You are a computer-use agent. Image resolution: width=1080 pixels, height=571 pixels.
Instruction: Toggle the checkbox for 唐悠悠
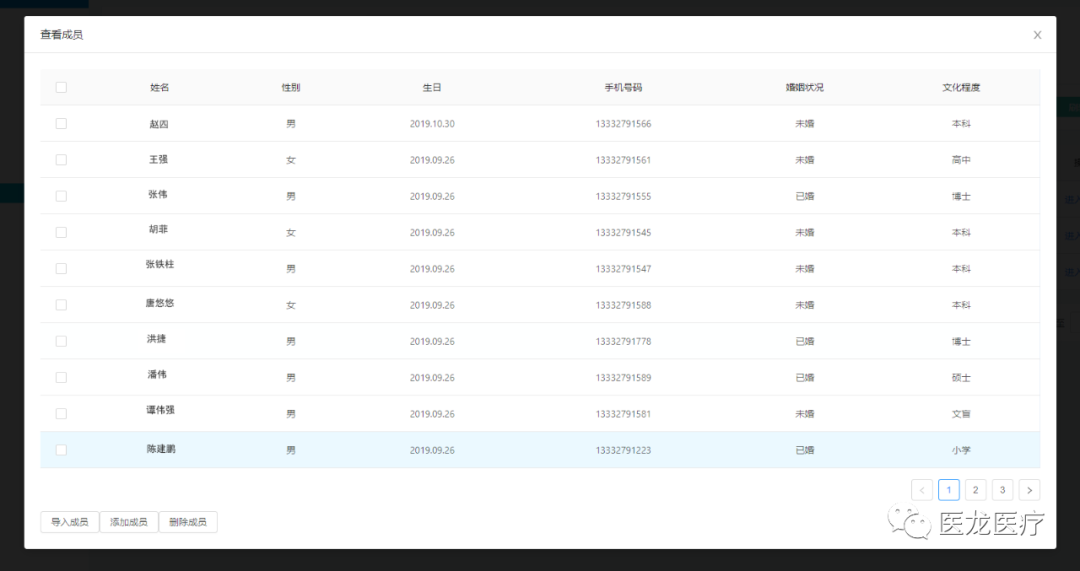61,305
